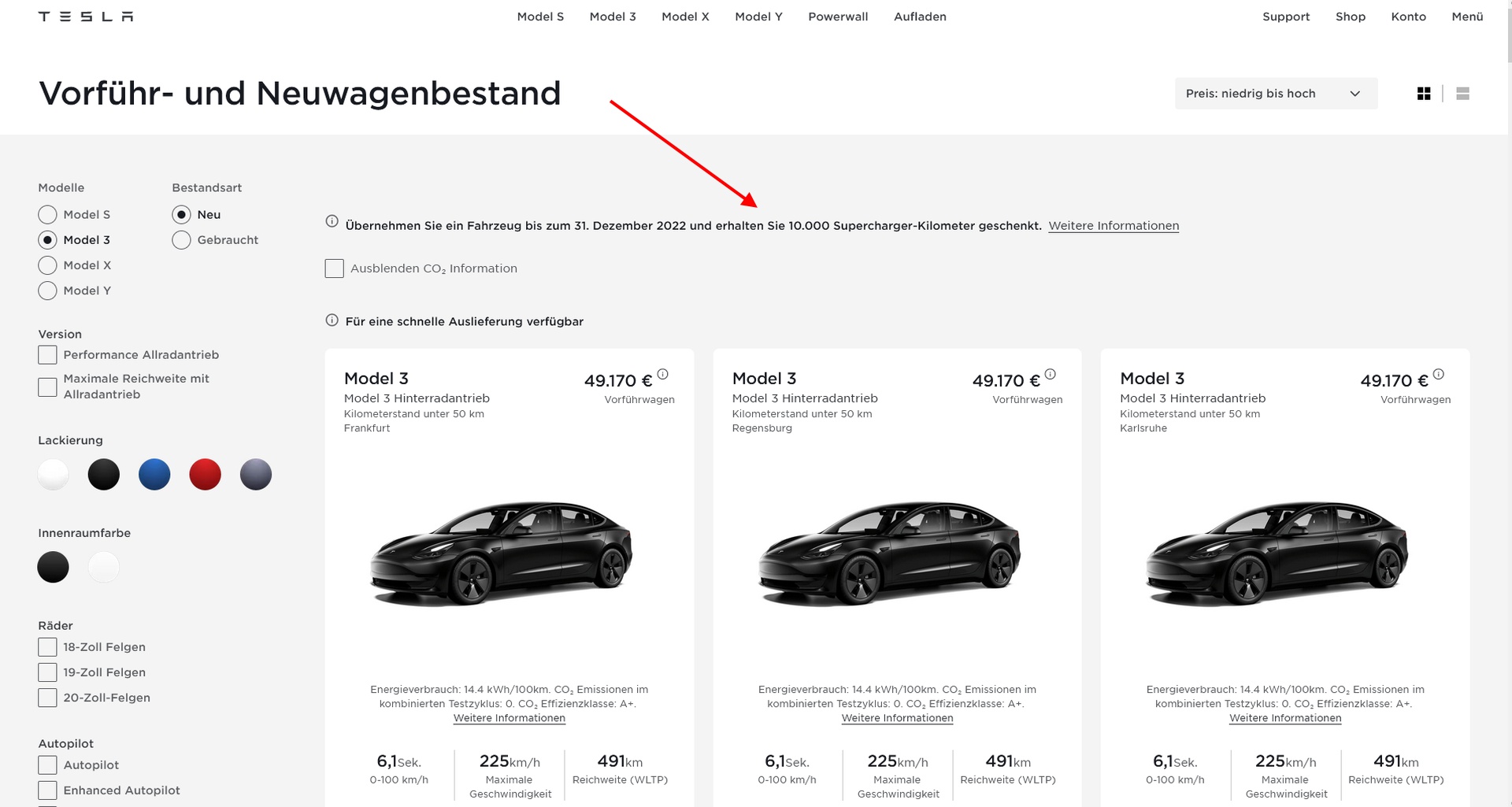The width and height of the screenshot is (1512, 807).
Task: Open Weitere Informationen on Frankfurt card
Action: (510, 718)
